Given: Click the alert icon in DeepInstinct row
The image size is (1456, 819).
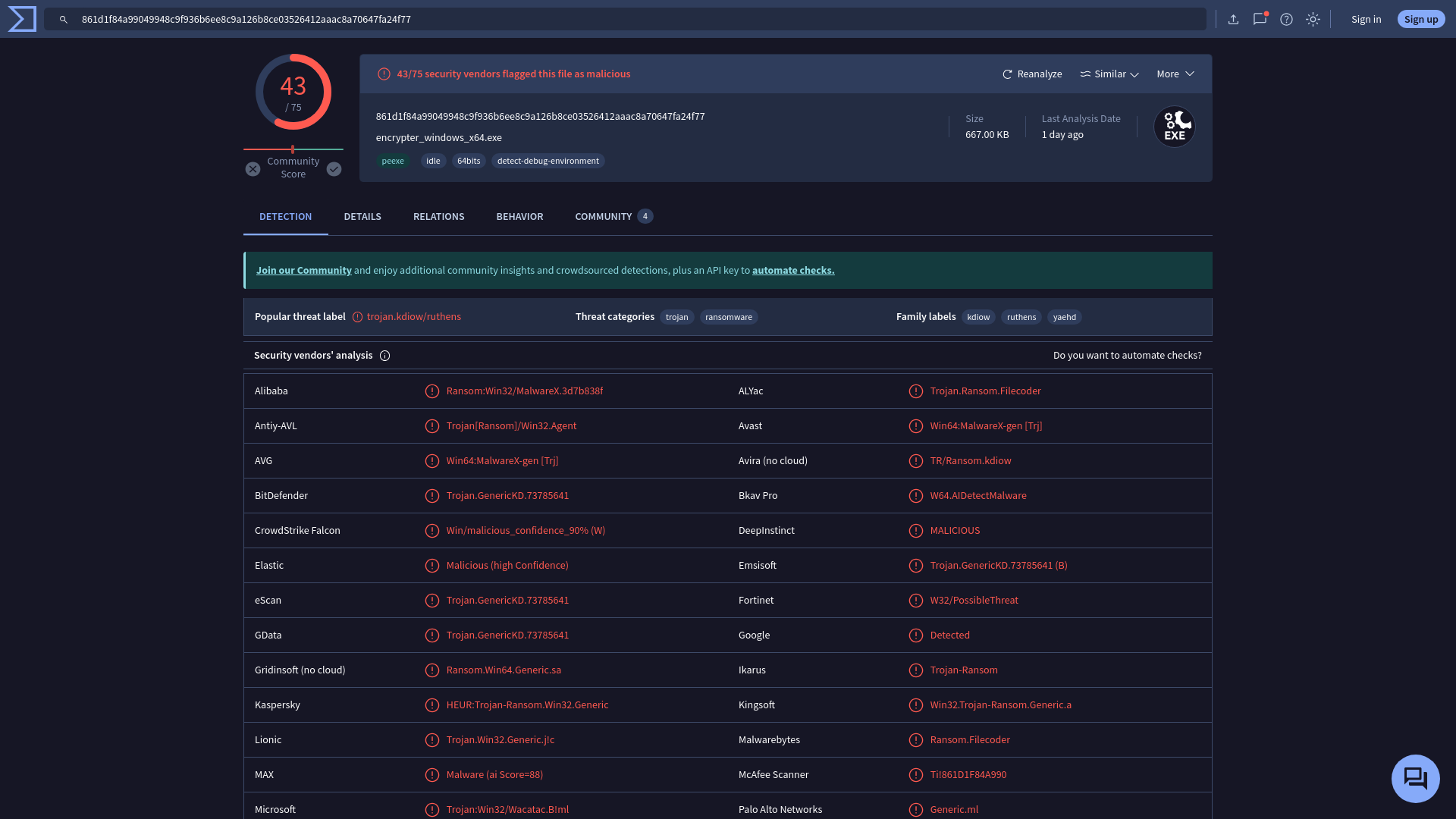Looking at the screenshot, I should coord(916,531).
